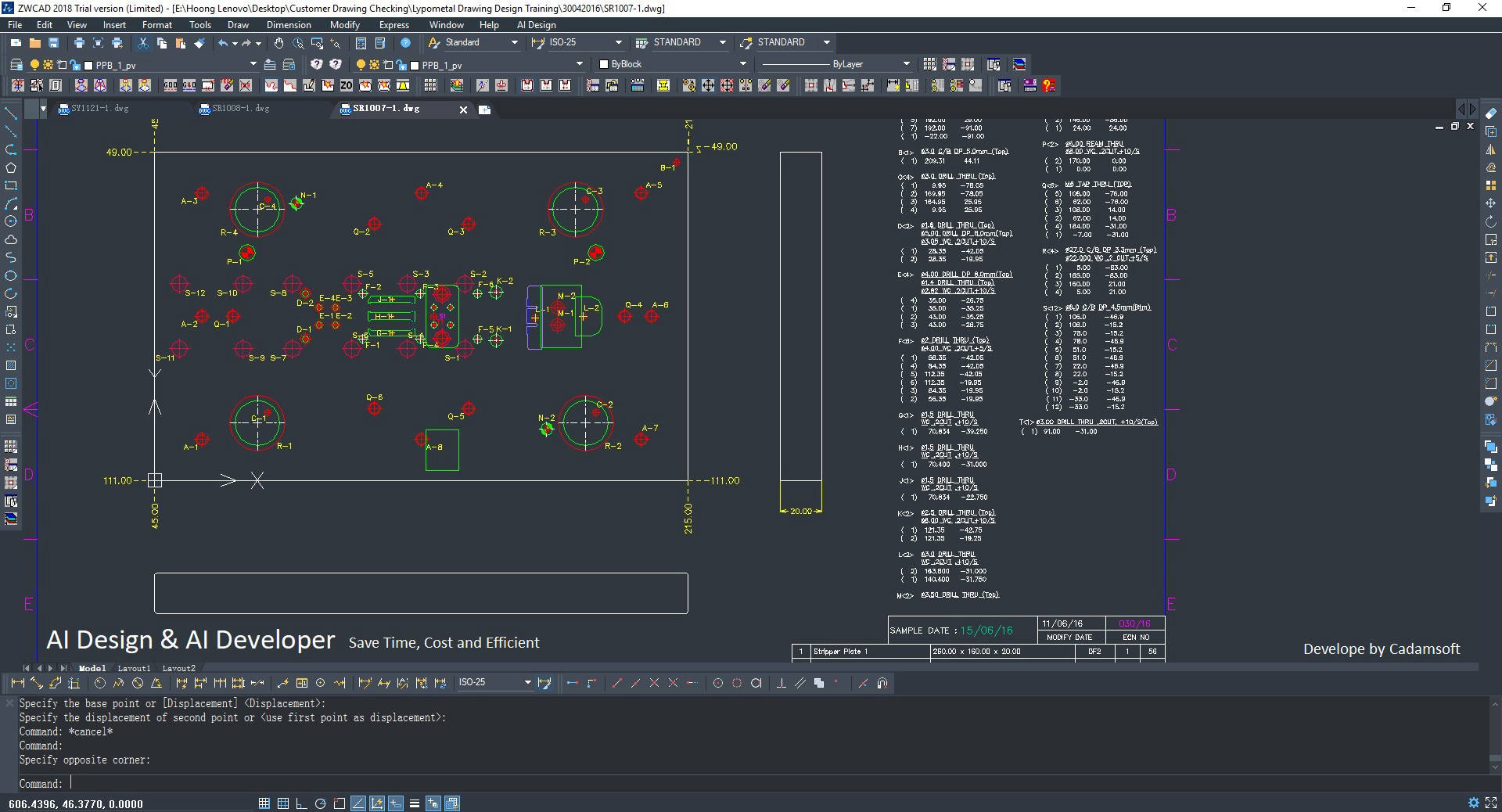
Task: Open the ByLayer linetype dropdown
Action: pyautogui.click(x=906, y=64)
